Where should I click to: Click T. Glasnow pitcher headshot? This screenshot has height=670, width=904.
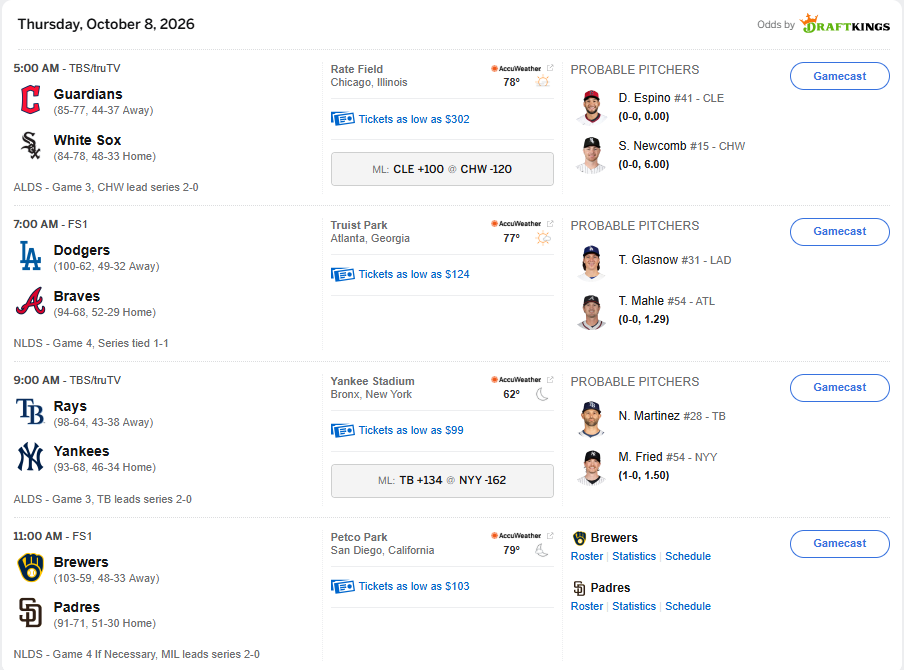pyautogui.click(x=591, y=262)
